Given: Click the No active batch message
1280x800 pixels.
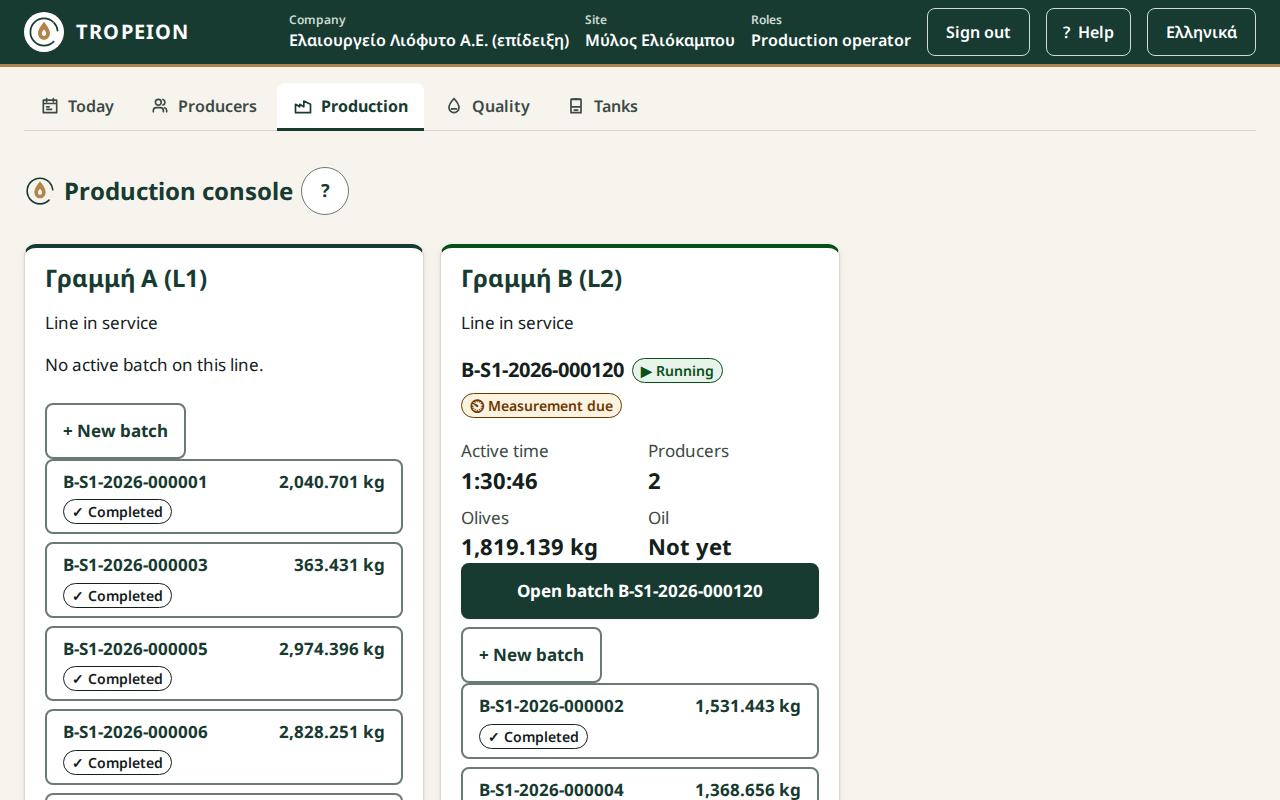Looking at the screenshot, I should [x=154, y=365].
